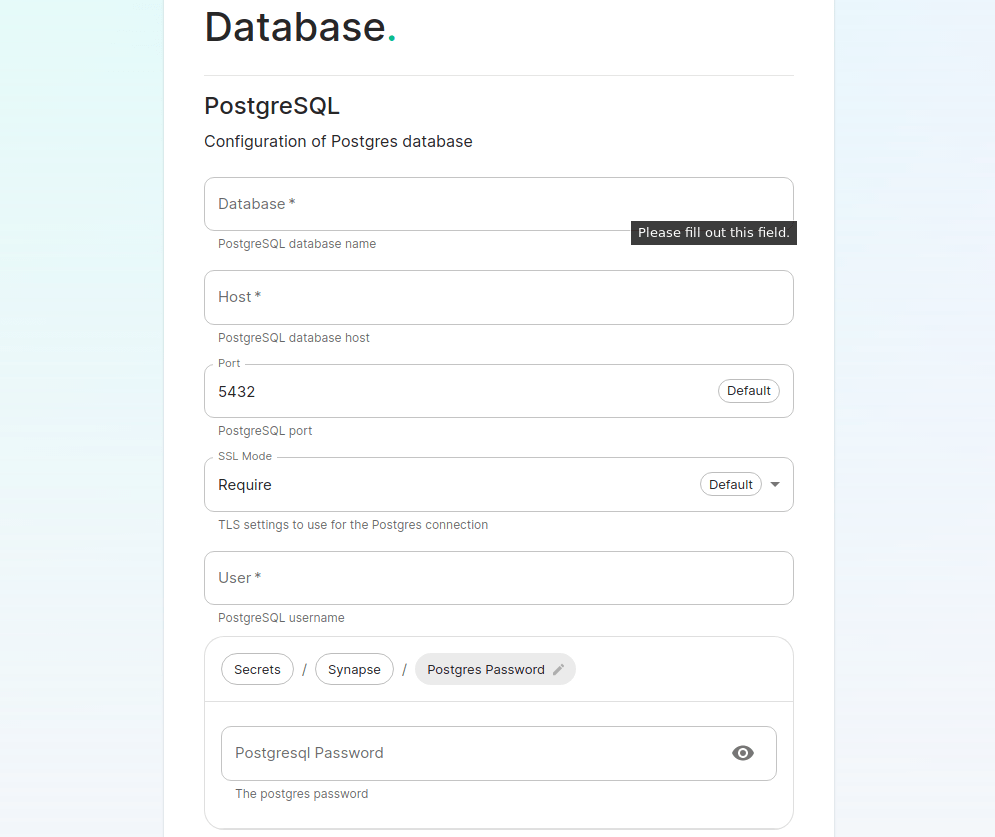Go to the Secrets breadcrumb chip

click(x=257, y=670)
